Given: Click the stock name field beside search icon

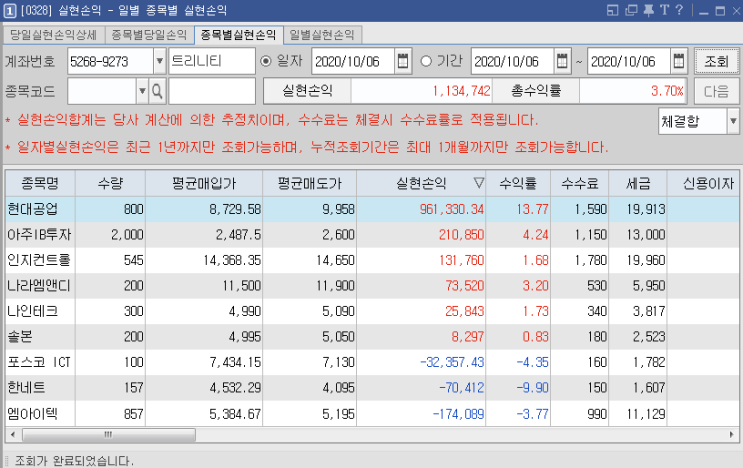Looking at the screenshot, I should pos(212,91).
